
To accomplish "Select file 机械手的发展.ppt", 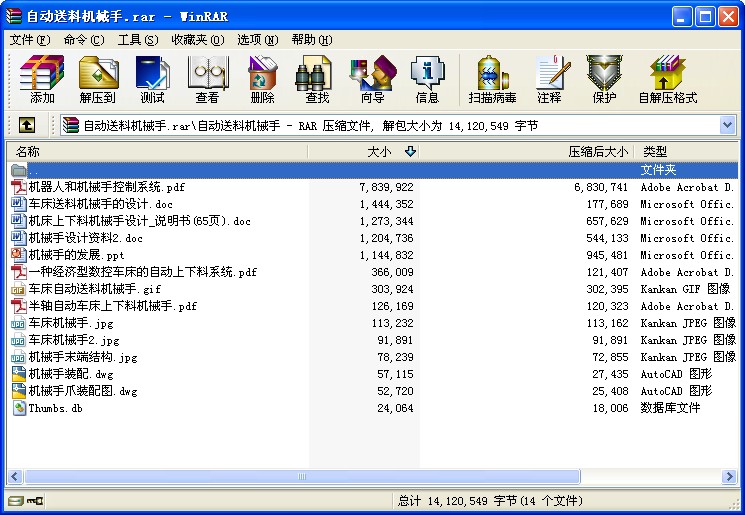I will (x=76, y=255).
